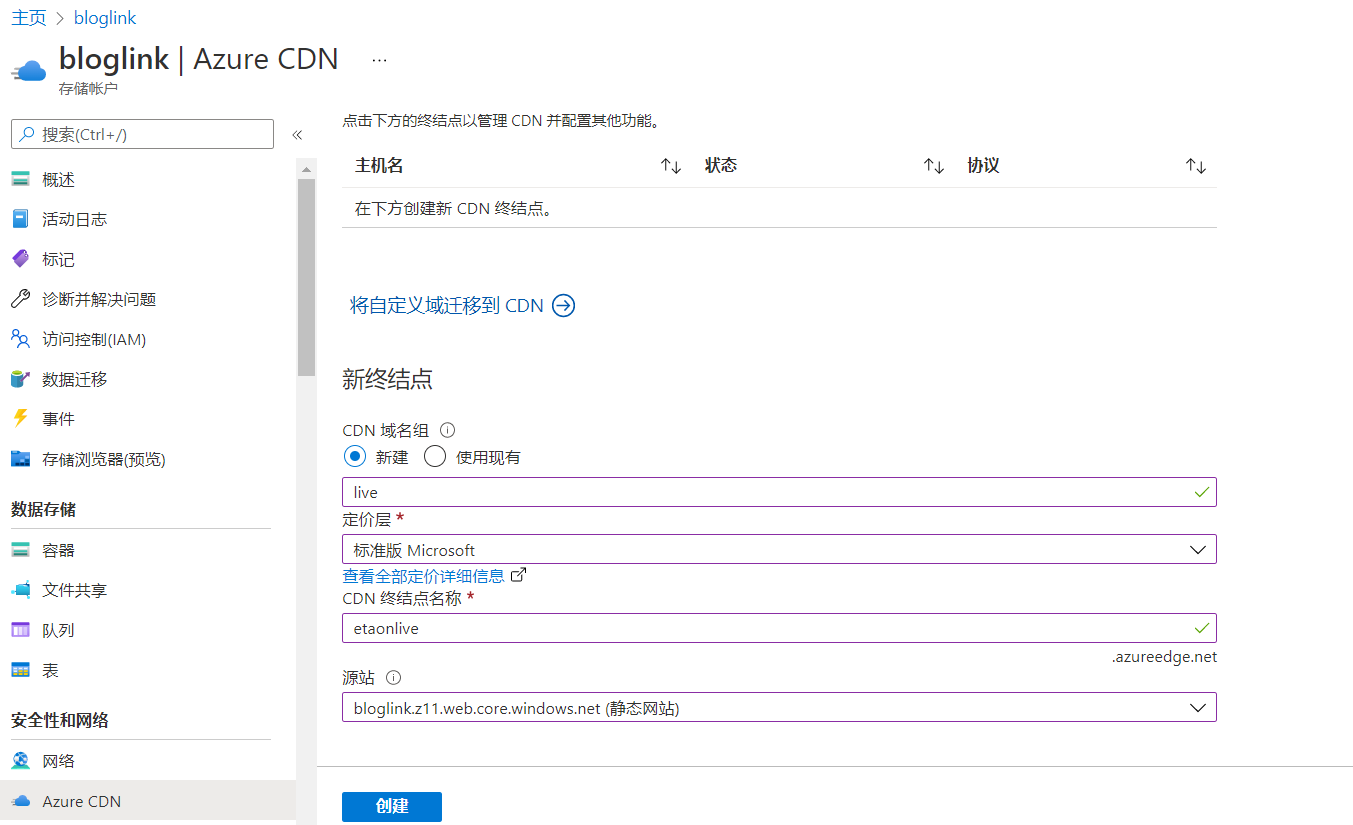
Task: Click the sidebar scrollbar up arrow
Action: [306, 169]
